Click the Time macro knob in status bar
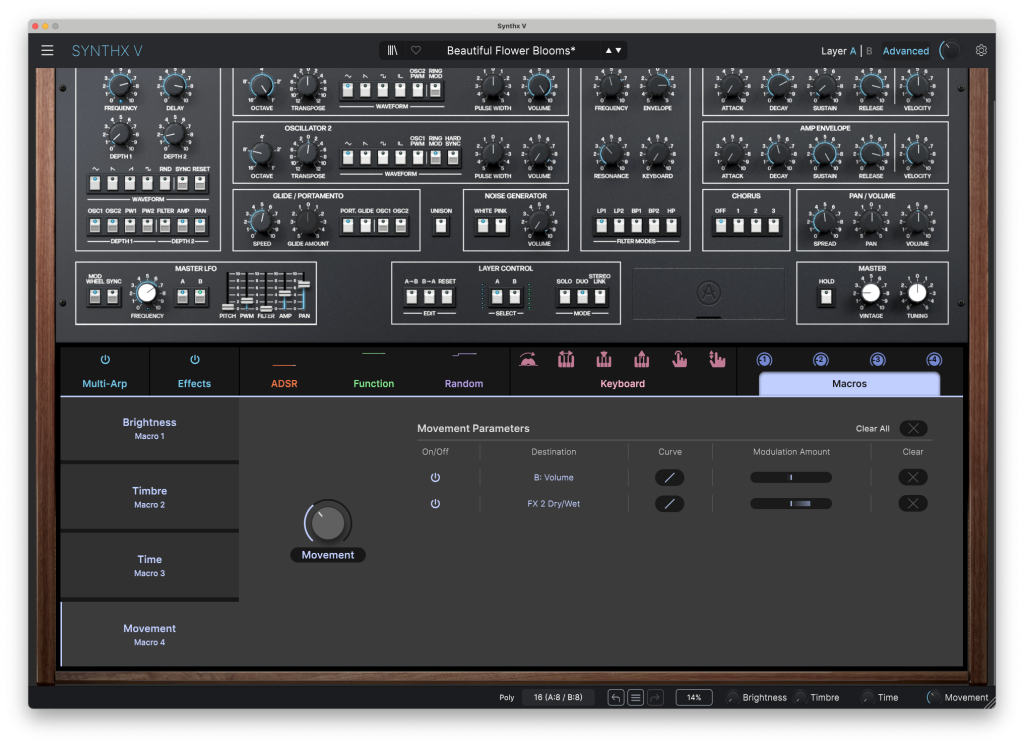This screenshot has width=1024, height=746. point(868,698)
